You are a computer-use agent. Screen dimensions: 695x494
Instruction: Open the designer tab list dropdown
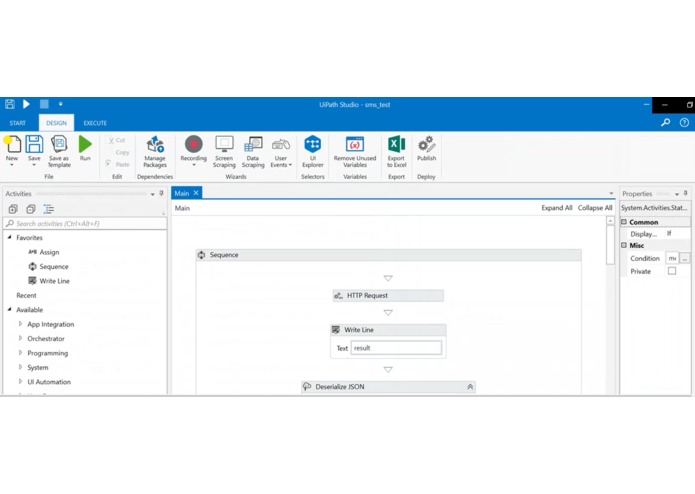pyautogui.click(x=611, y=193)
